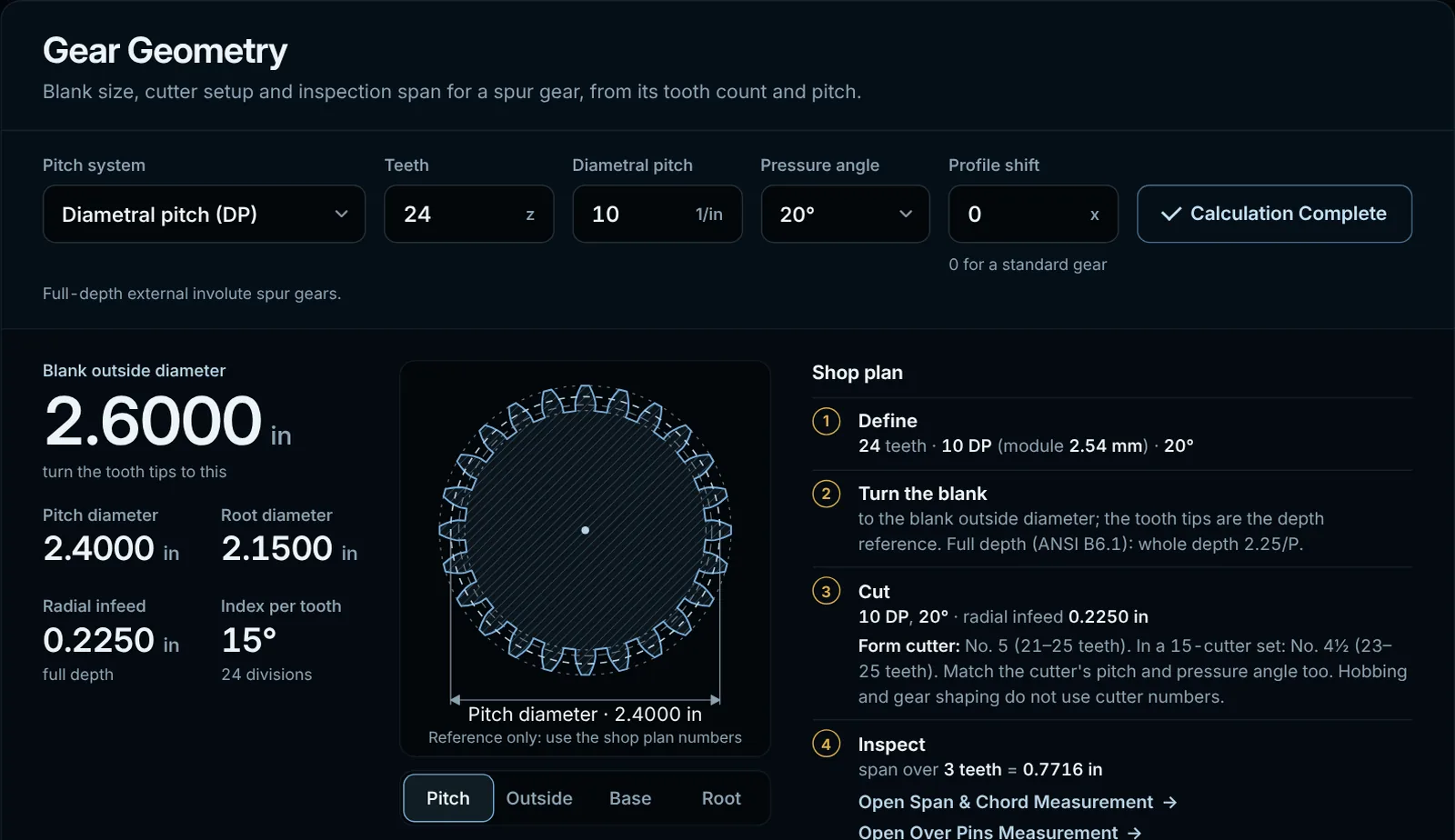Image resolution: width=1455 pixels, height=840 pixels.
Task: Click the step 4 Inspect circle icon
Action: (x=826, y=745)
